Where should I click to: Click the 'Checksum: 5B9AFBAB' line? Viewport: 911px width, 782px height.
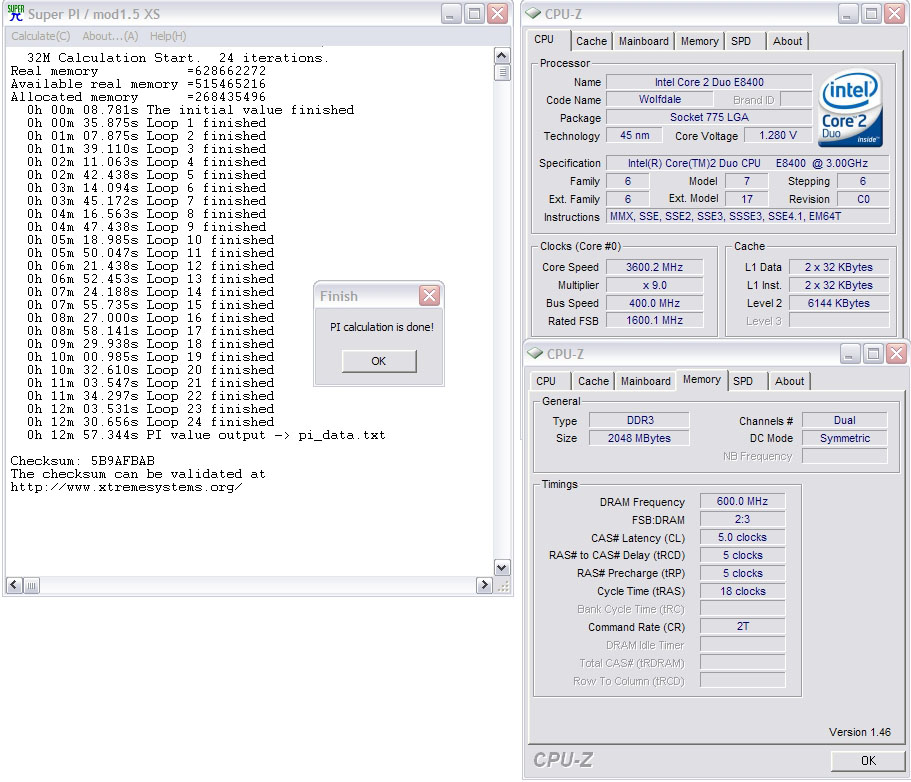click(83, 461)
